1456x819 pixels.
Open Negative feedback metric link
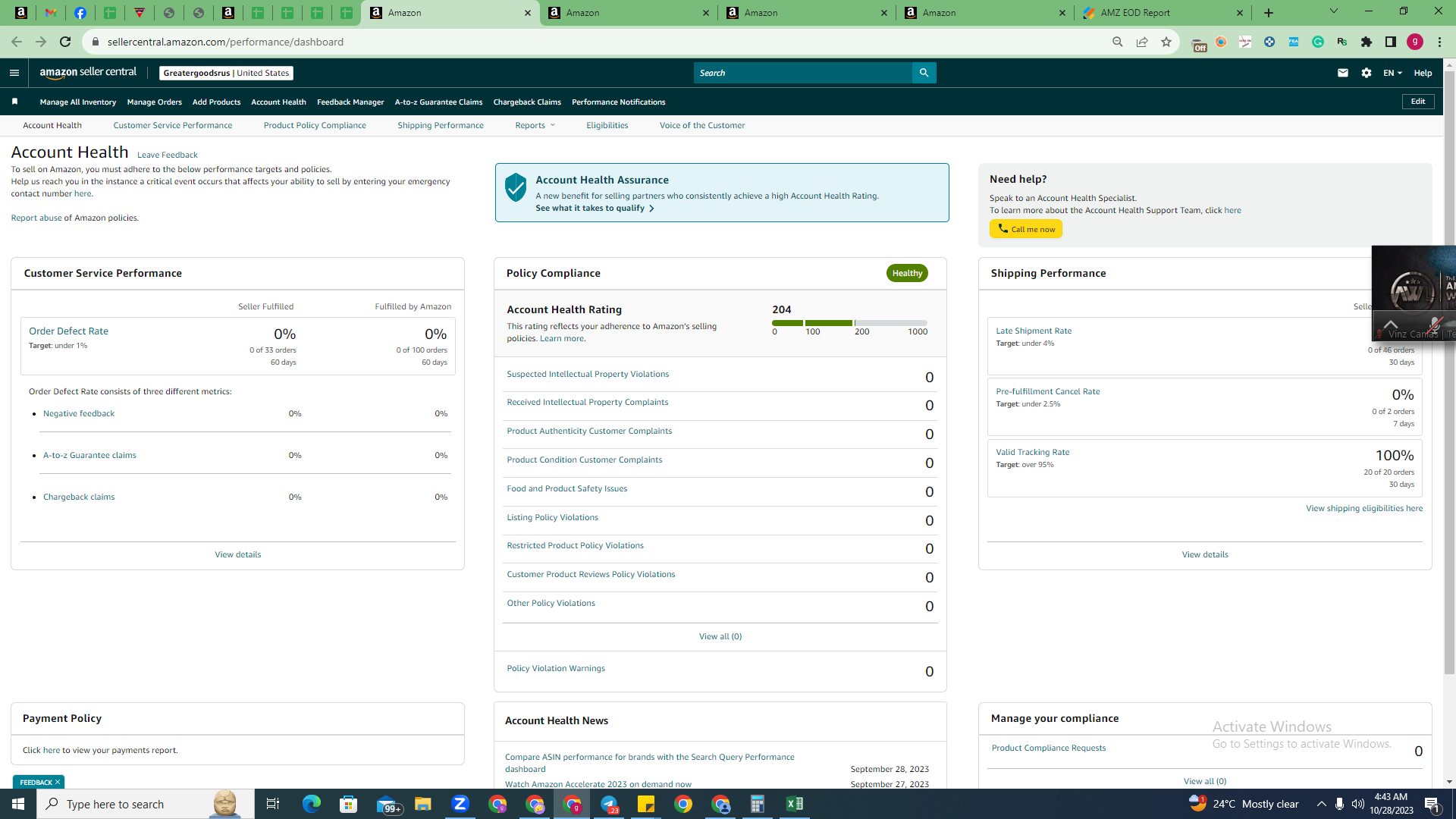[79, 413]
